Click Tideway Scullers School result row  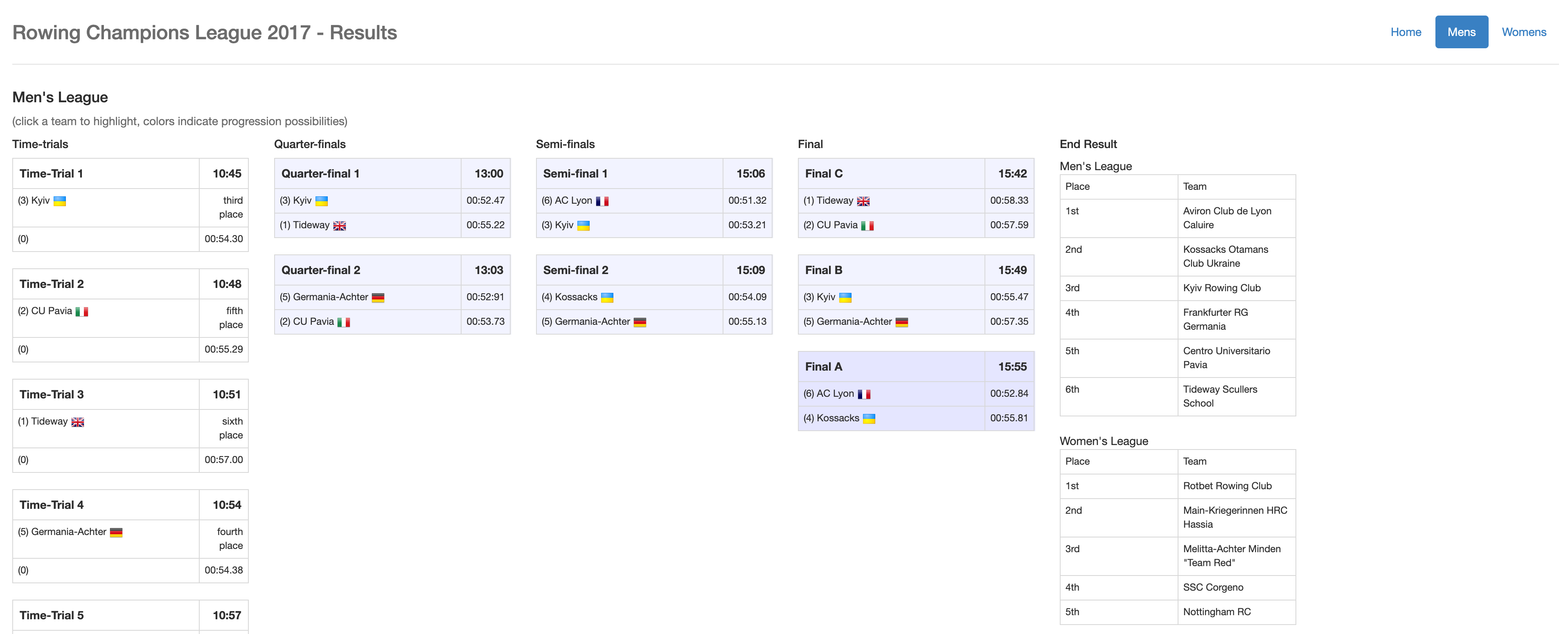(1177, 397)
